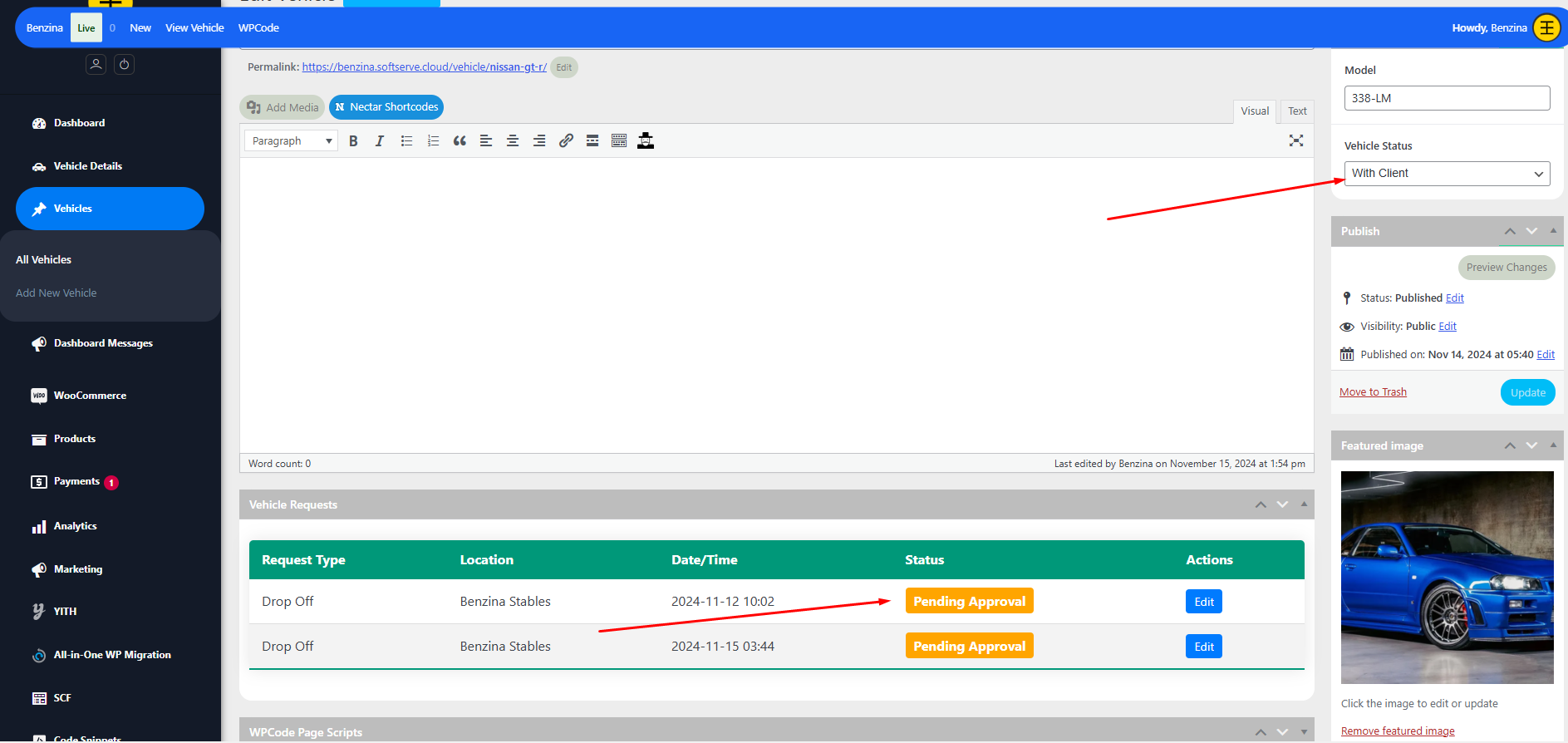The height and width of the screenshot is (743, 1568).
Task: Toggle bold formatting in editor toolbar
Action: click(353, 141)
